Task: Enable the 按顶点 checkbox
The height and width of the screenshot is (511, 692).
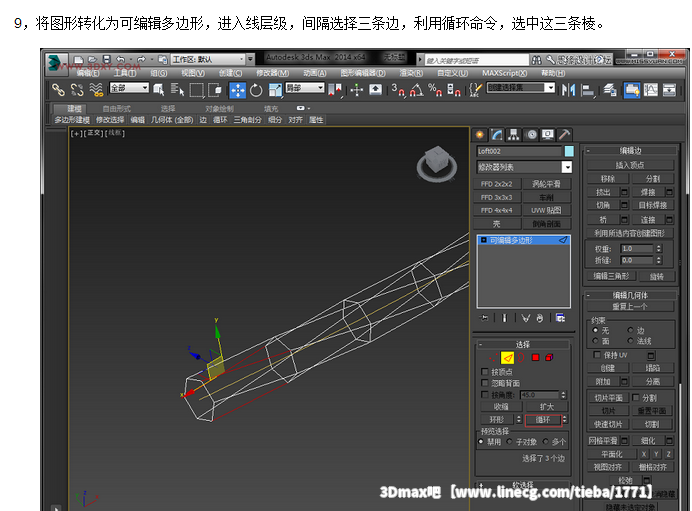Action: click(485, 372)
